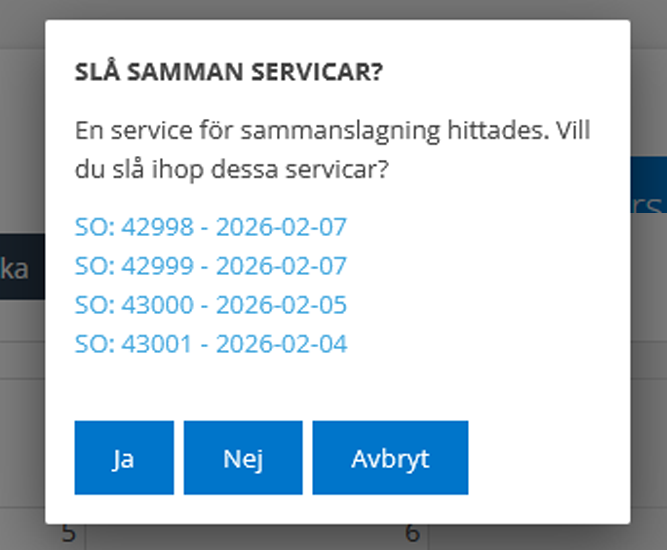Select calendar day 6 behind the dialog

[x=412, y=535]
